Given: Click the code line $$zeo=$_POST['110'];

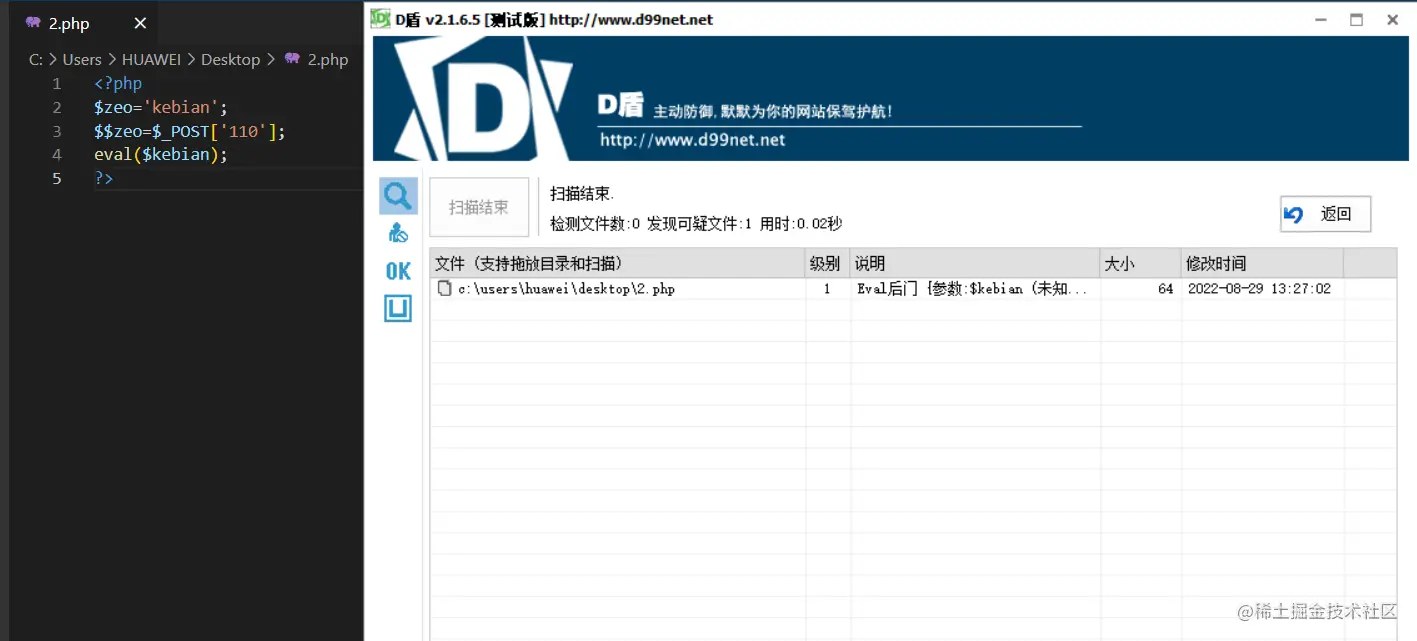Looking at the screenshot, I should click(190, 131).
